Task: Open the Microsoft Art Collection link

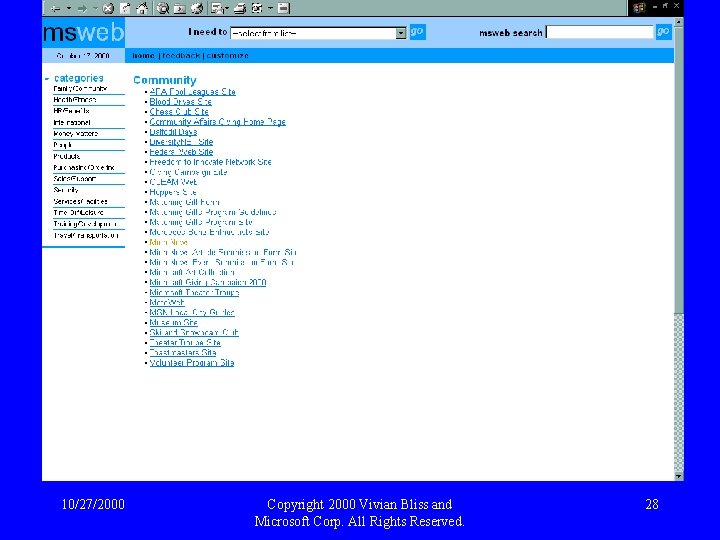Action: (192, 272)
